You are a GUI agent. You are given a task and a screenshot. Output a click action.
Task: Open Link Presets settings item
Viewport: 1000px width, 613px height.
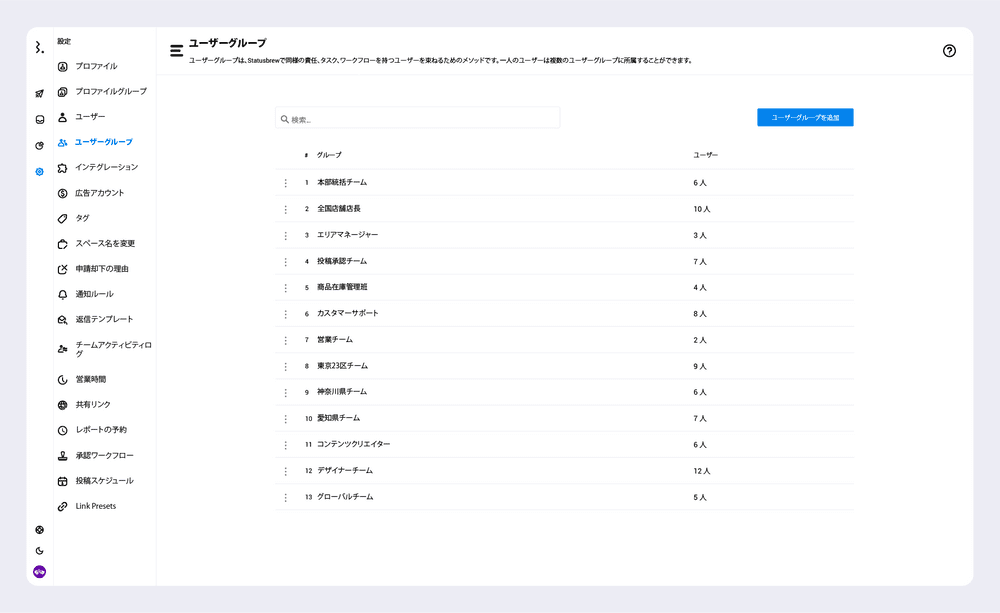click(x=95, y=507)
